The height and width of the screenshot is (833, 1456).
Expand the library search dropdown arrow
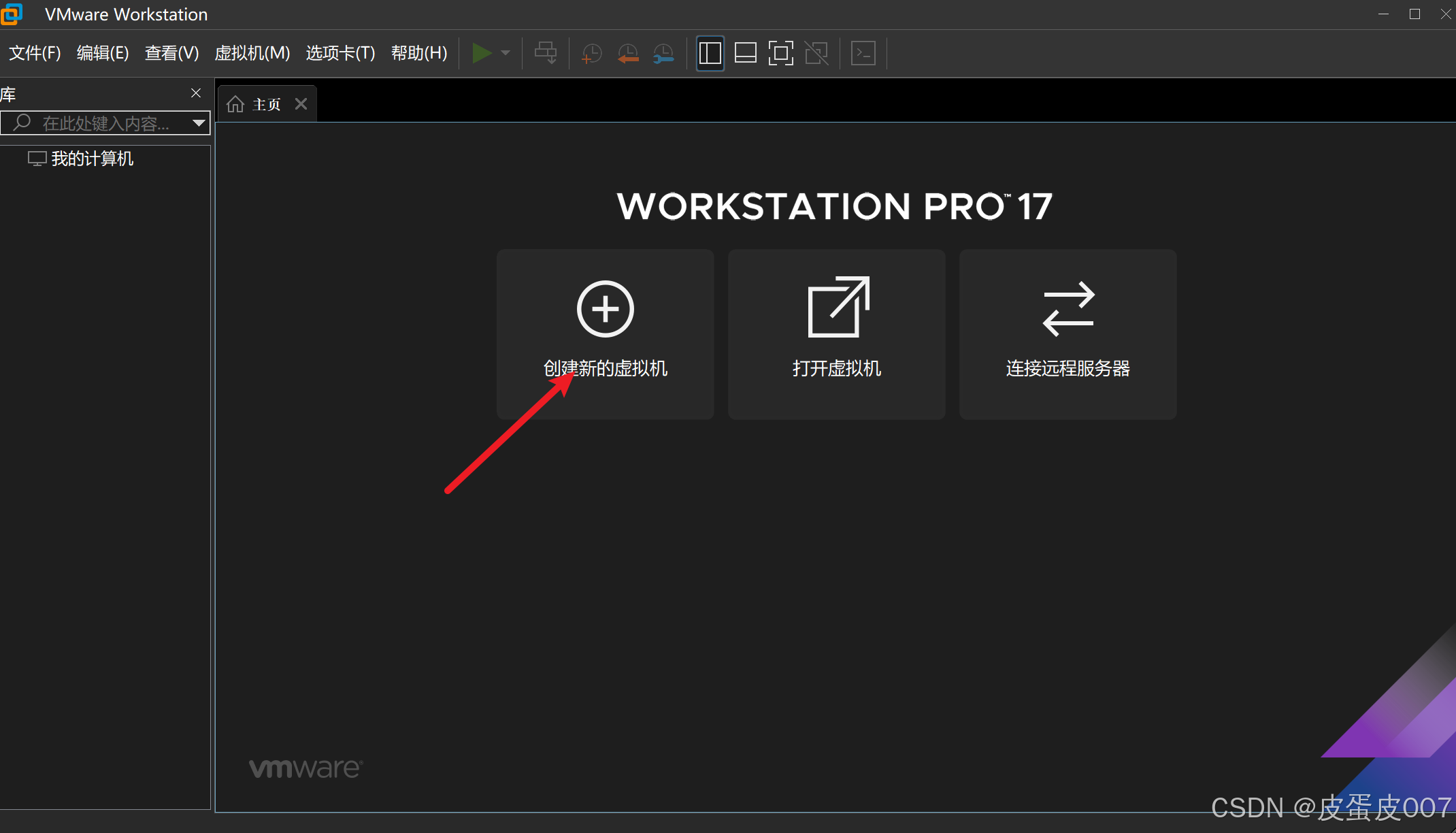(x=199, y=123)
